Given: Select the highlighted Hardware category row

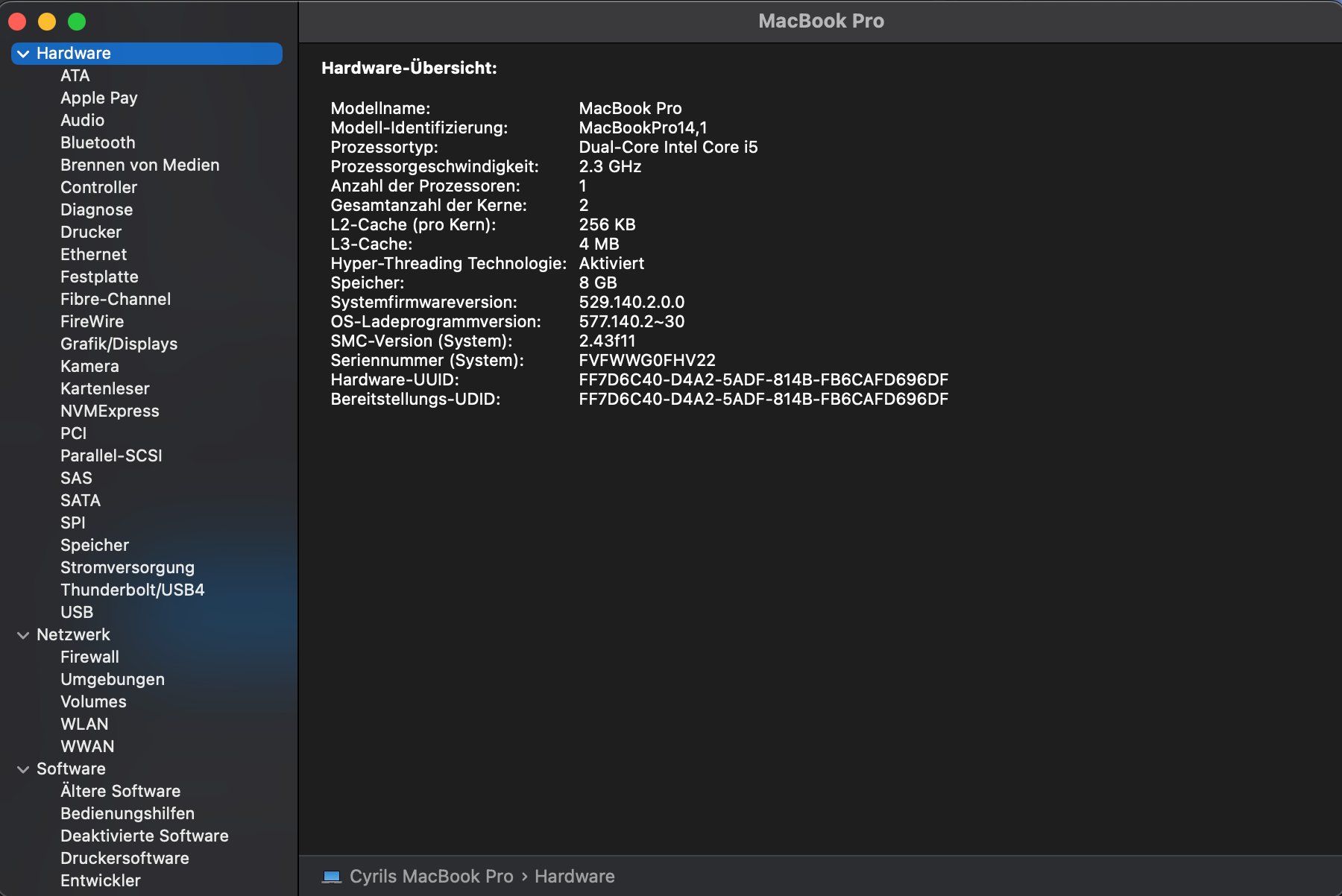Looking at the screenshot, I should pos(147,54).
